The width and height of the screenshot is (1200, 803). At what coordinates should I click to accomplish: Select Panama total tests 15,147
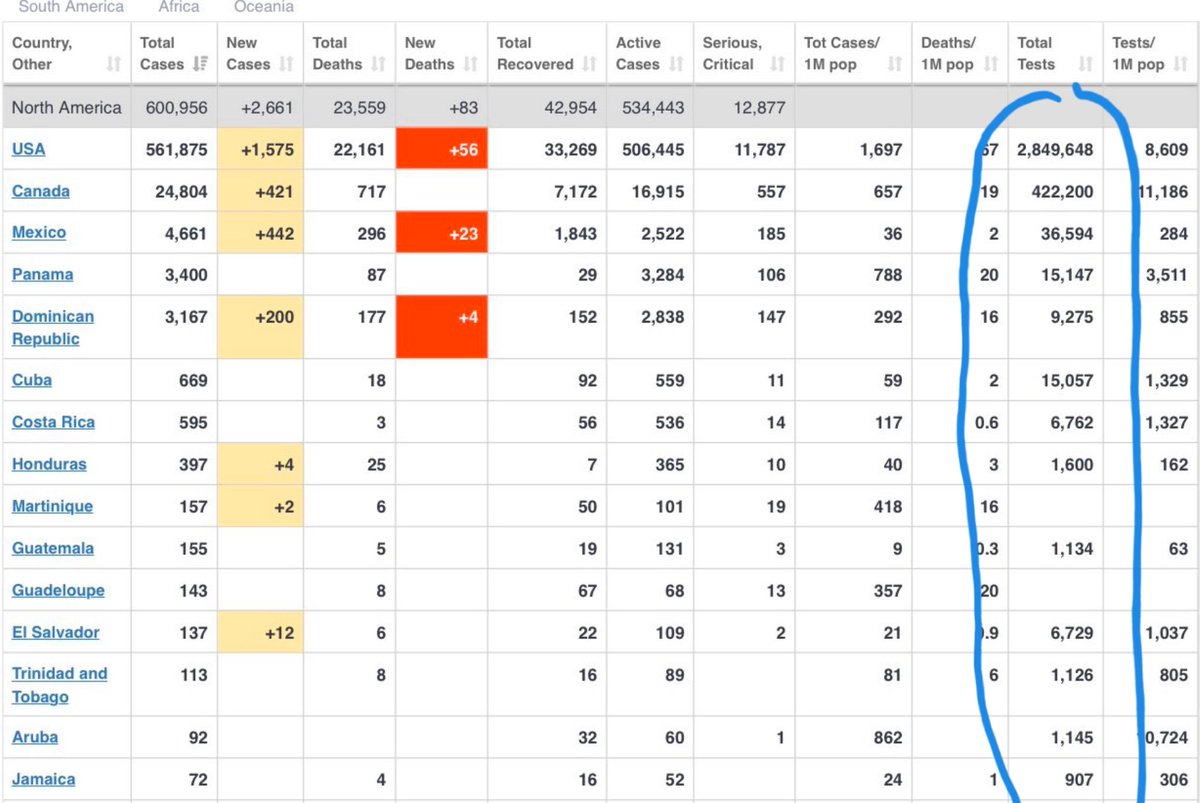click(x=1069, y=275)
